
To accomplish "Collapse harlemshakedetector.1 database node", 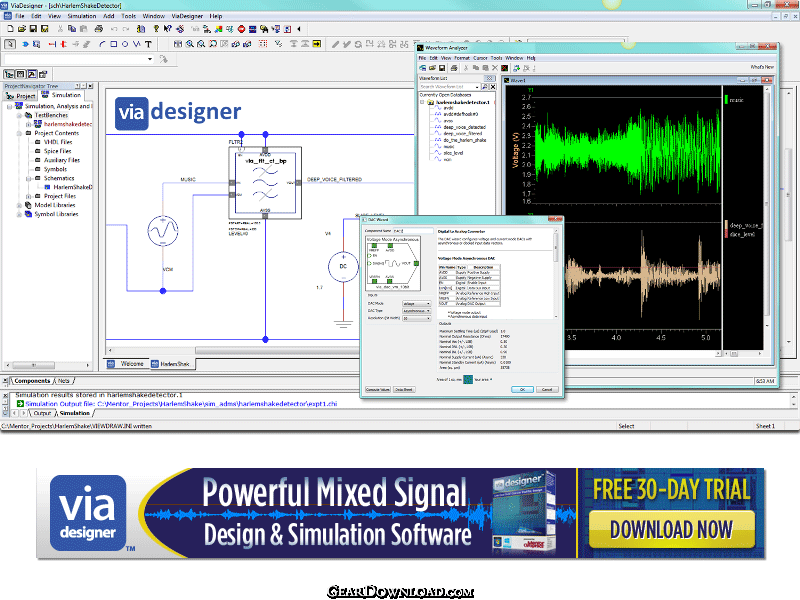I will point(422,102).
